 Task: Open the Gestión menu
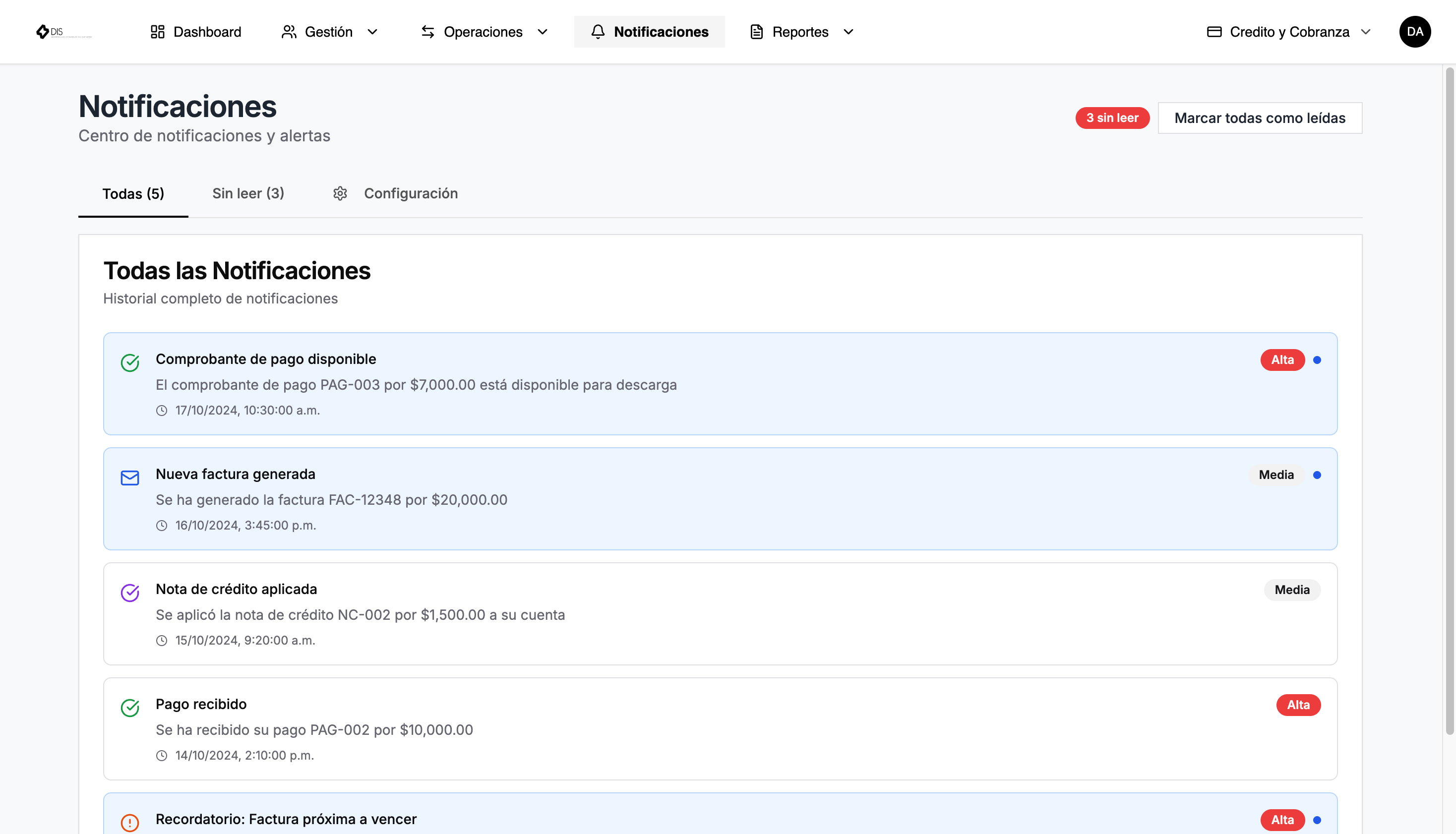(x=330, y=32)
